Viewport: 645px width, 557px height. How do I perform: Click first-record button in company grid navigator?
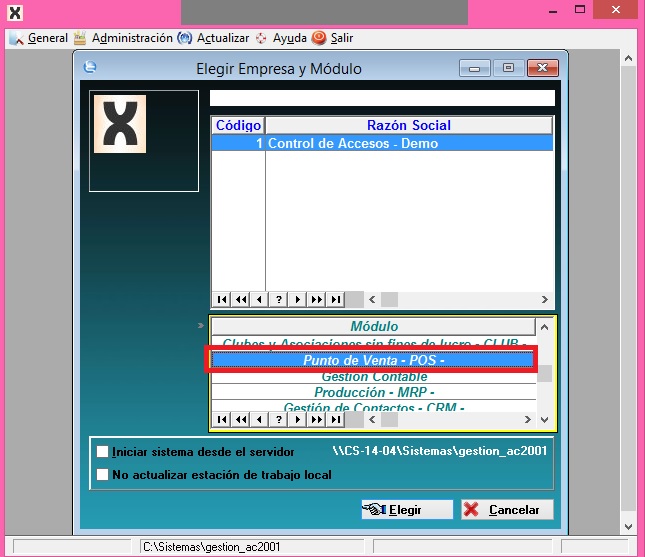coord(221,299)
